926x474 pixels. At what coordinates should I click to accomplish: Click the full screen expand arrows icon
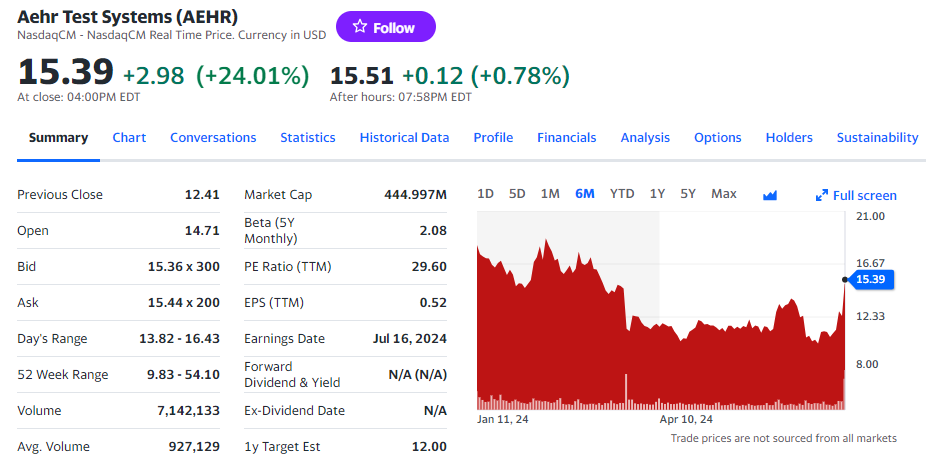pyautogui.click(x=821, y=195)
